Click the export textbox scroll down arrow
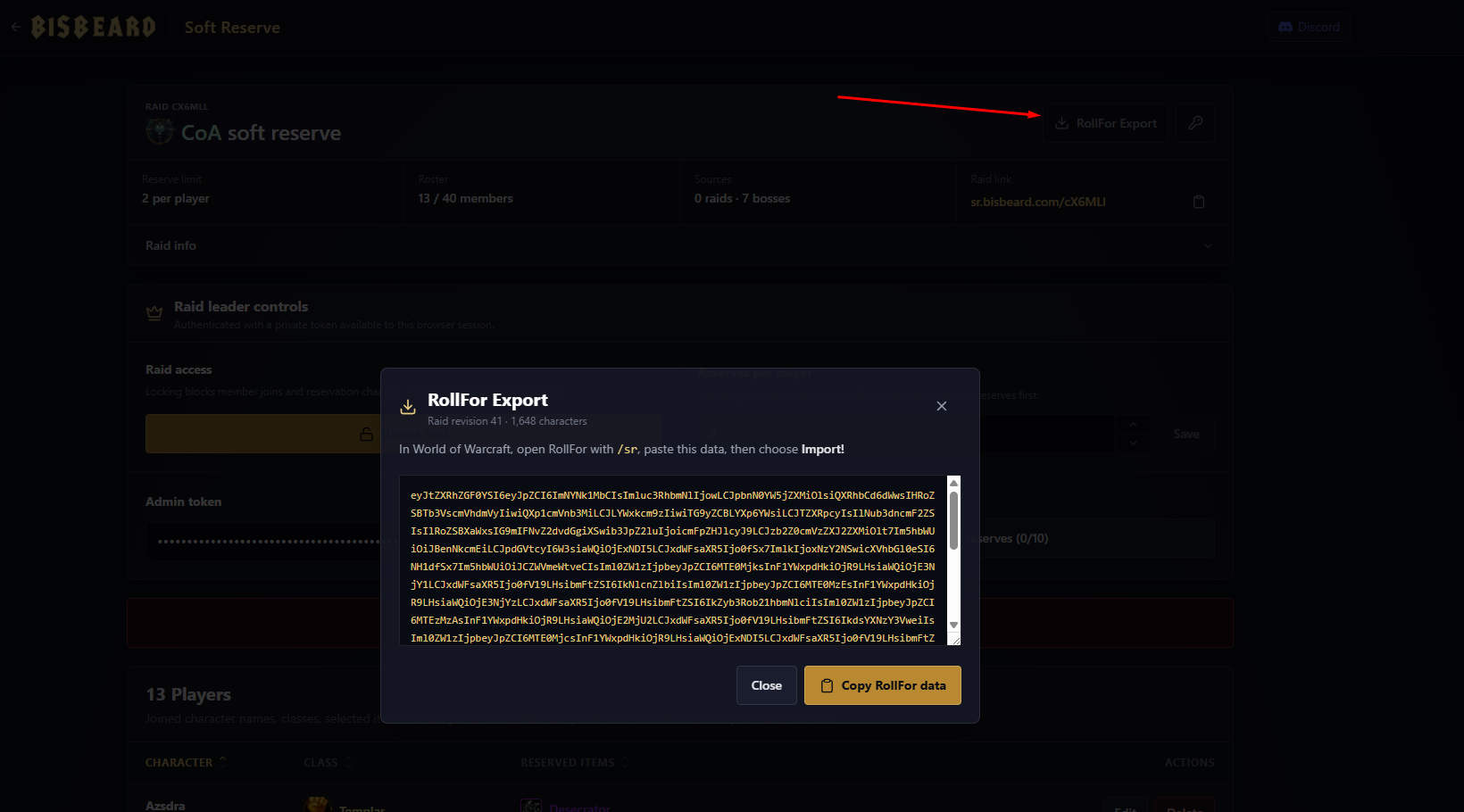1464x812 pixels. point(953,626)
